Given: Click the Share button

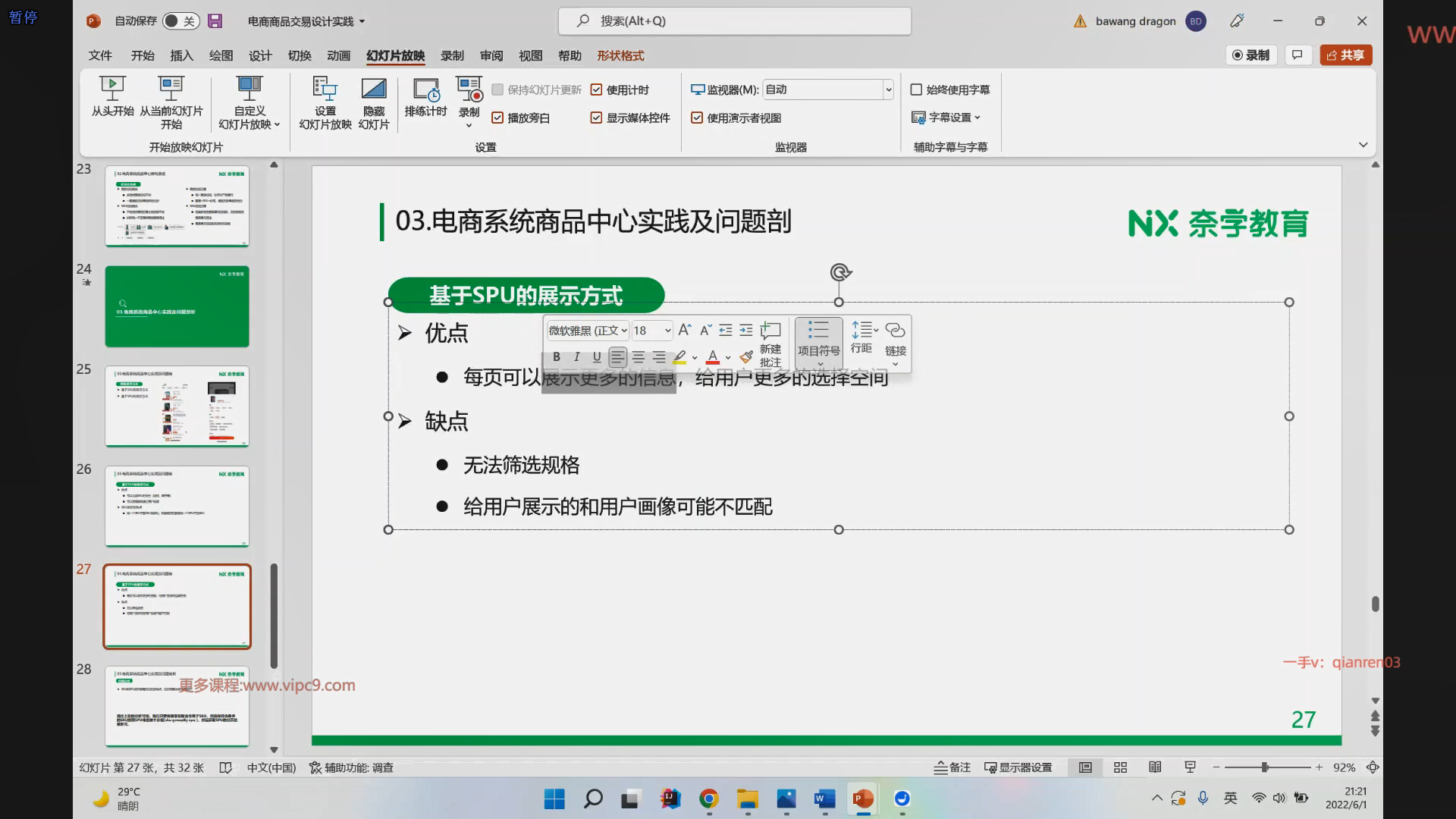Looking at the screenshot, I should pos(1345,55).
